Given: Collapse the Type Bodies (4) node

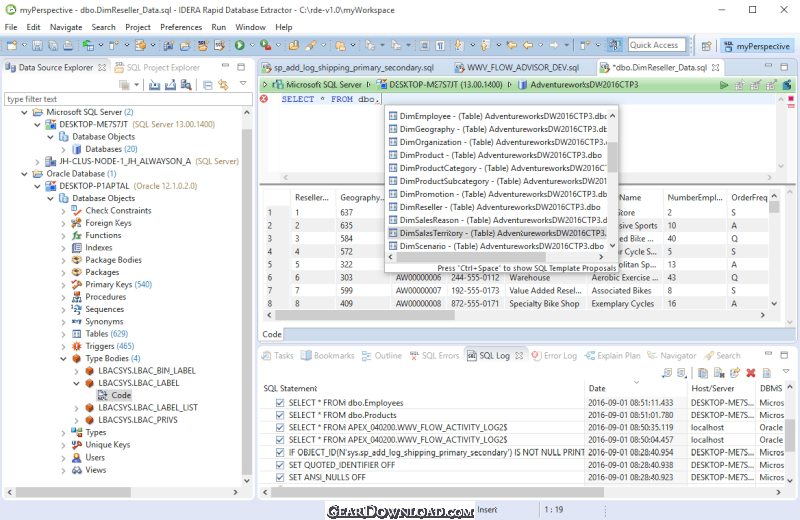Looking at the screenshot, I should [x=63, y=359].
